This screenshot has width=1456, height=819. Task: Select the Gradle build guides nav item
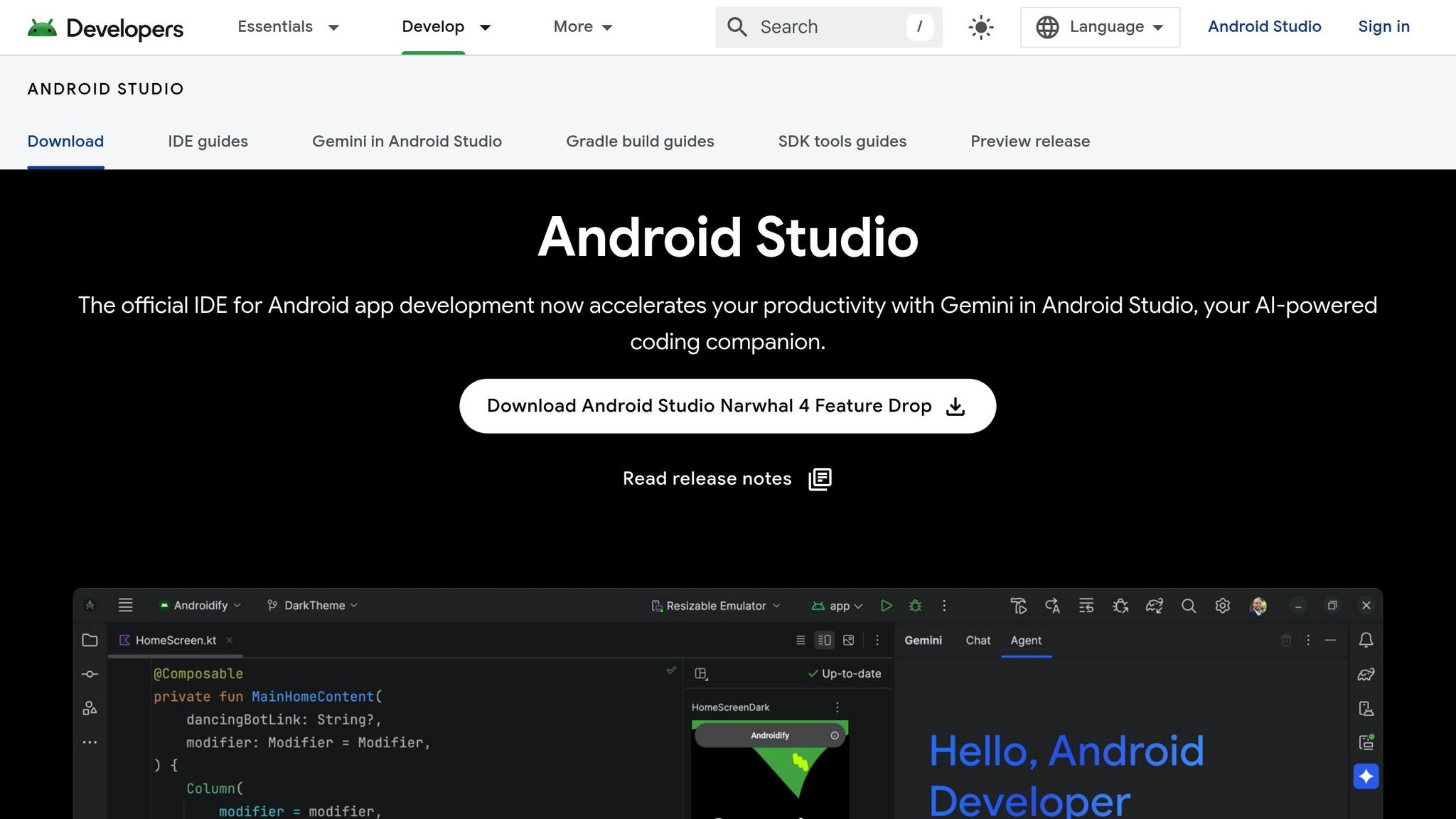(x=639, y=141)
